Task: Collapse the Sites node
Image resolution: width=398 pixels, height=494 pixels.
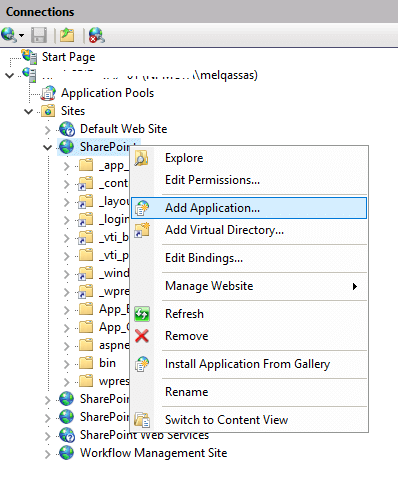Action: (29, 111)
